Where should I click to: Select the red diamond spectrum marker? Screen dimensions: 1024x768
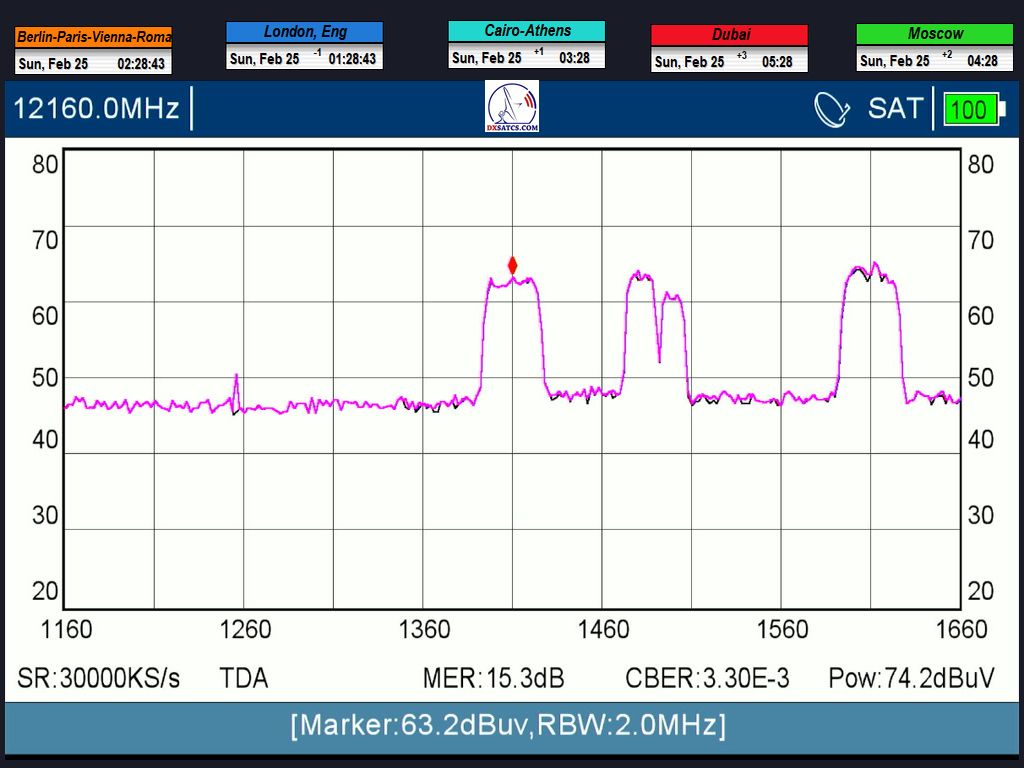(x=513, y=266)
